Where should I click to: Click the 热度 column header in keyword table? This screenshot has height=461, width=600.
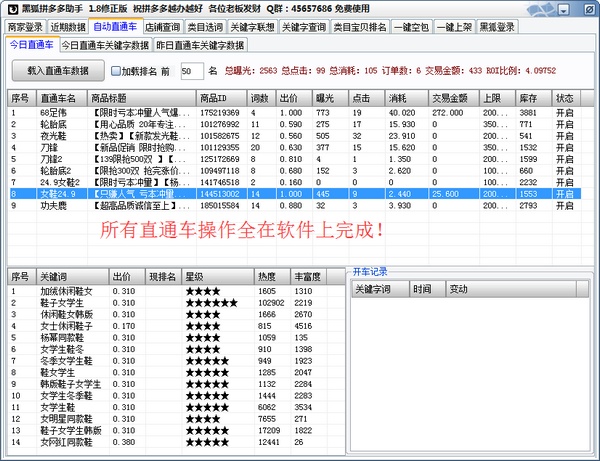tap(267, 275)
